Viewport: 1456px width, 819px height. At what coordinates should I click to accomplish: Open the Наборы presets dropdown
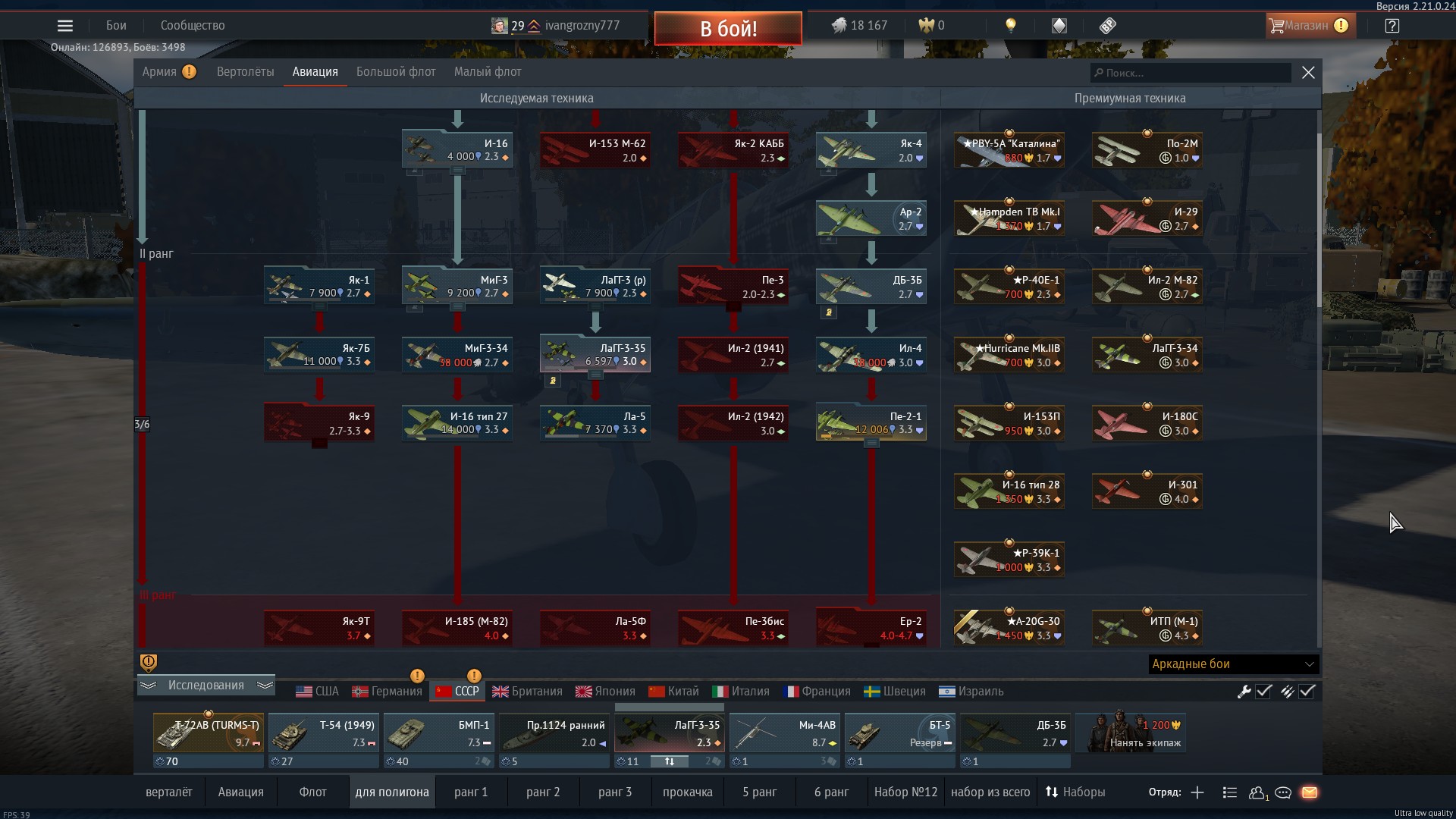1075,792
